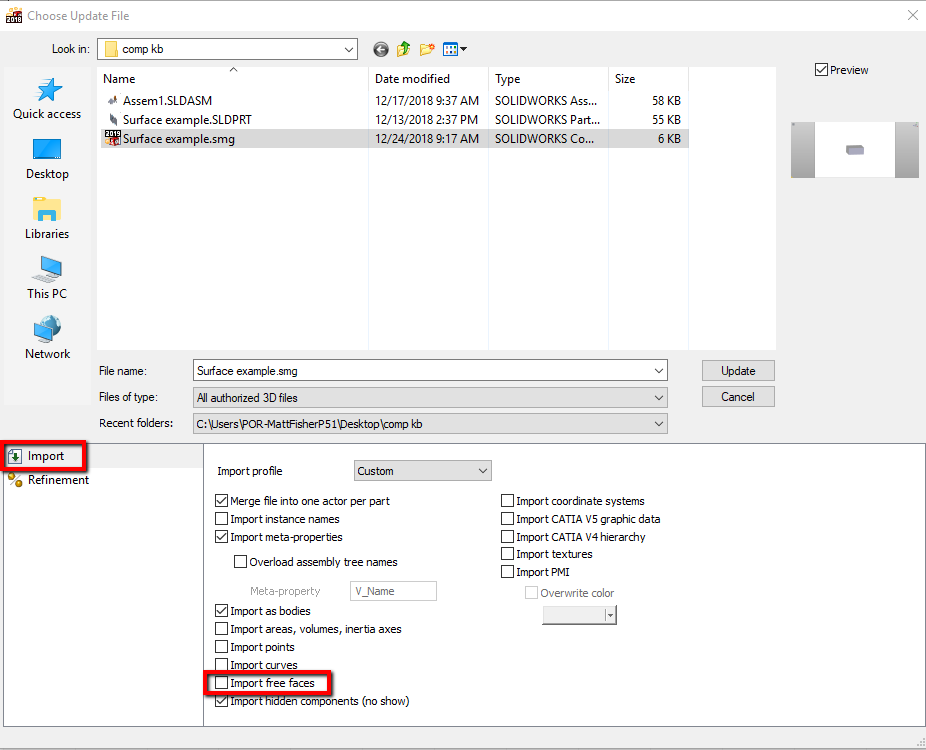Enable Import CATIA V5 graphic data
The width and height of the screenshot is (926, 750).
pos(507,519)
